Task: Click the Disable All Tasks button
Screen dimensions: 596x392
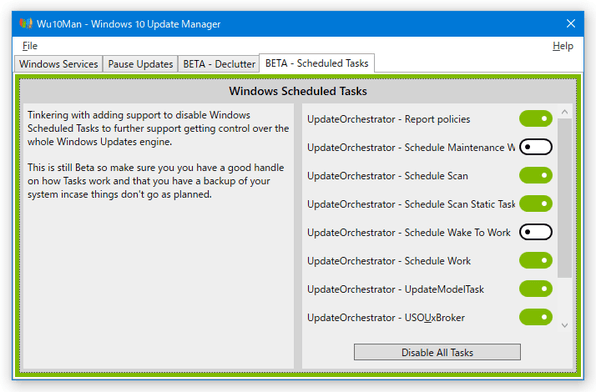Action: (437, 352)
